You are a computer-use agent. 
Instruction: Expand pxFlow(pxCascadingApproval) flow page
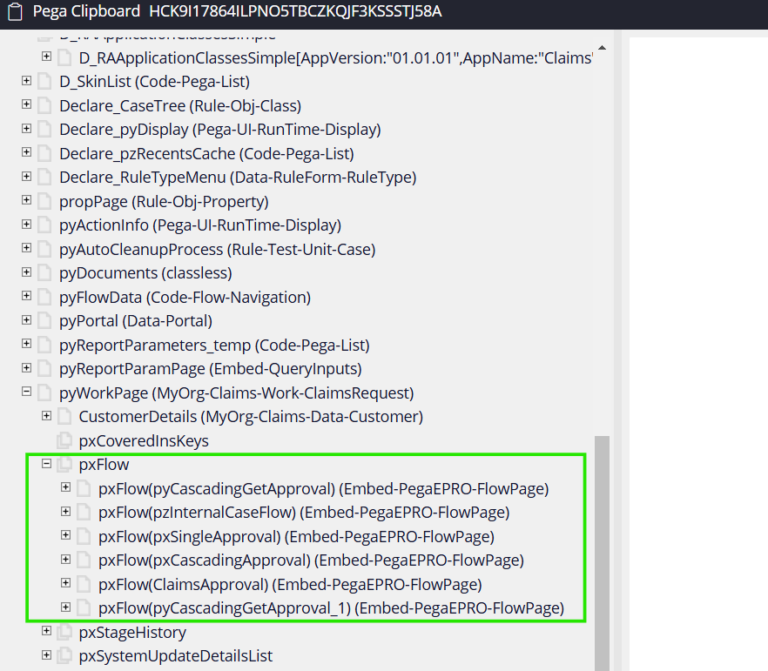click(x=66, y=559)
